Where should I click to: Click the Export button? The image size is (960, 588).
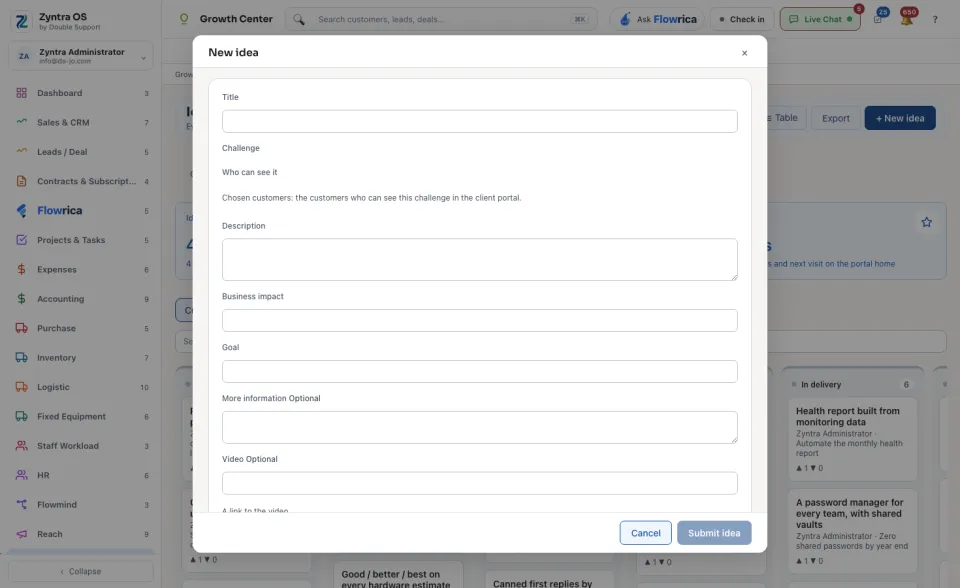pos(836,118)
